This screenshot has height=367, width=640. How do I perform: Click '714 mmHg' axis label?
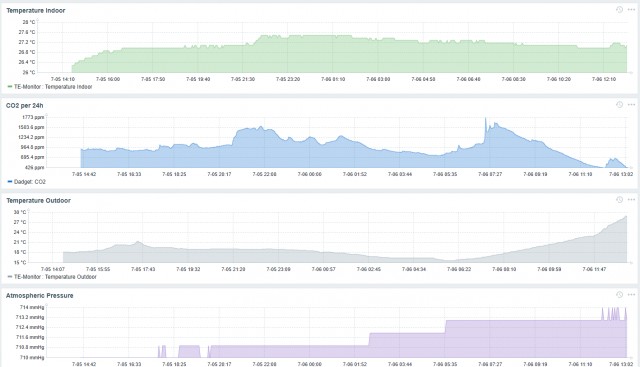click(x=32, y=307)
